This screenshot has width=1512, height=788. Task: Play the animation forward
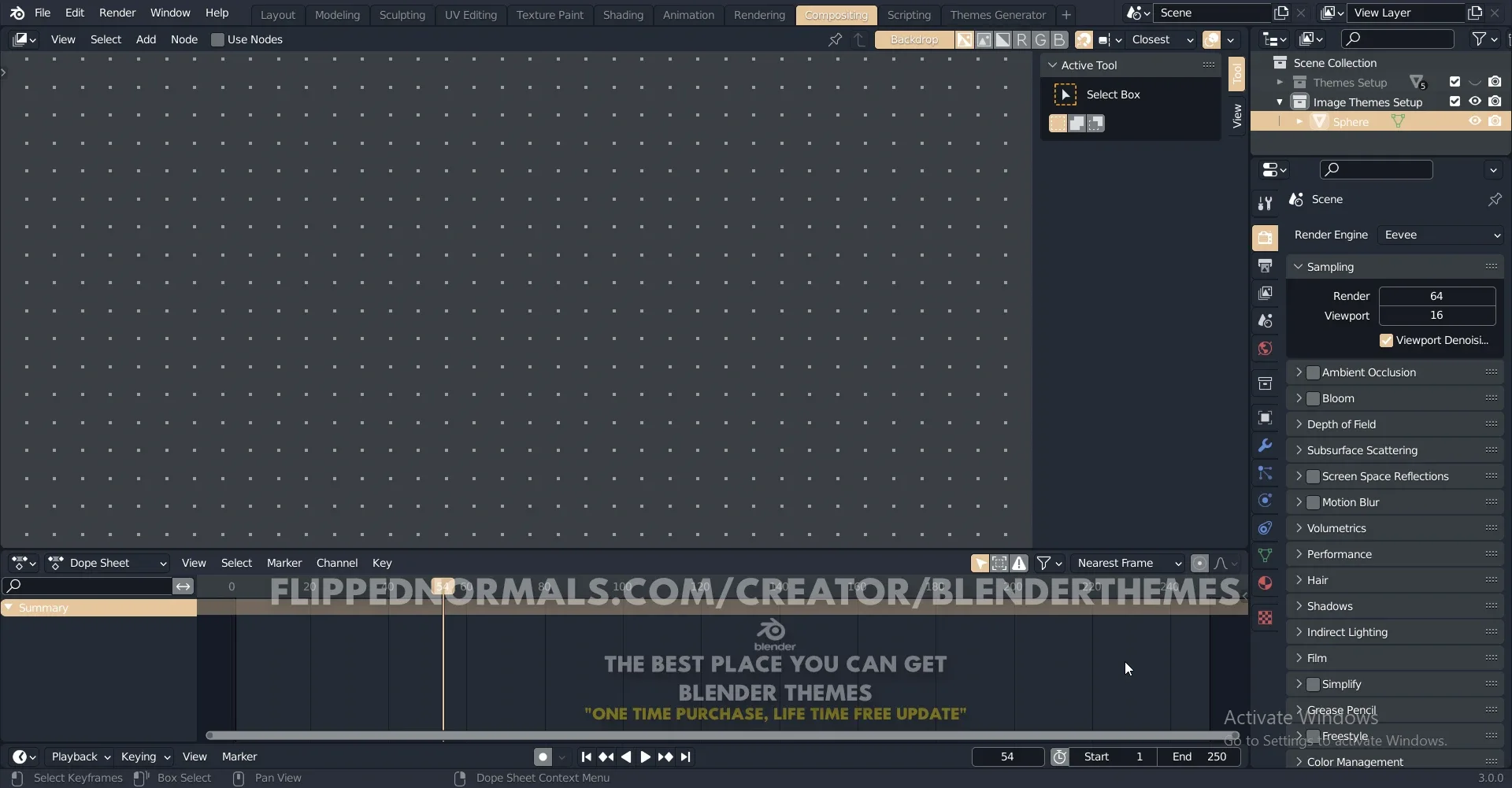coord(645,757)
